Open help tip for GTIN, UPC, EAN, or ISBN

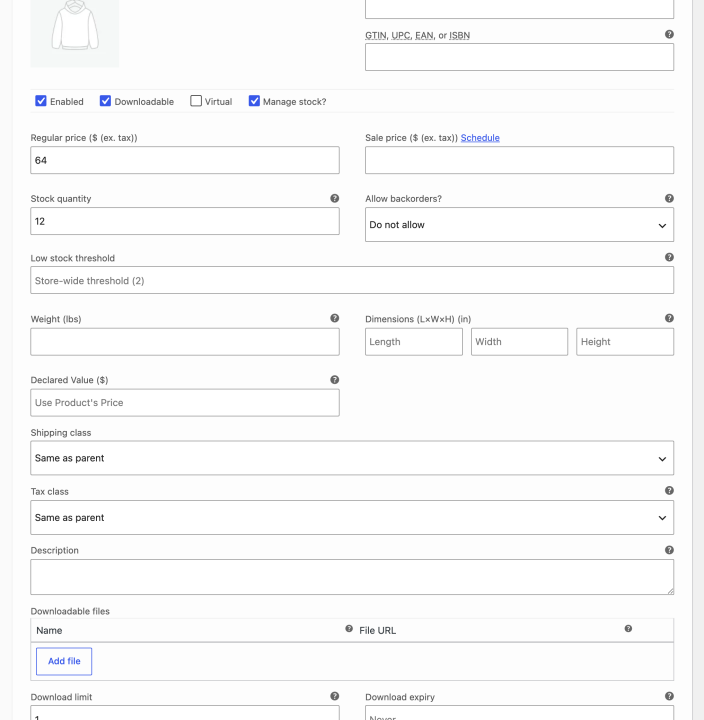(x=669, y=34)
